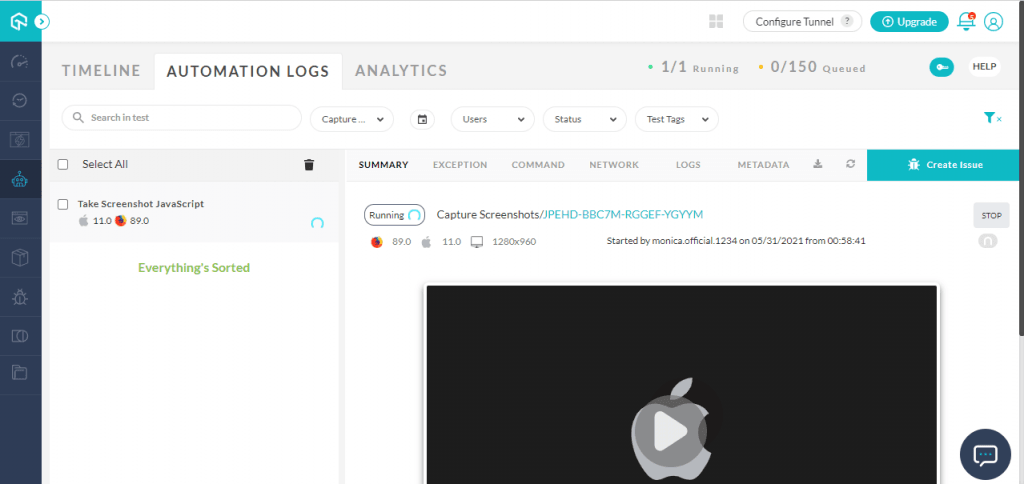
Task: Open the COMMAND tab
Action: pos(538,165)
